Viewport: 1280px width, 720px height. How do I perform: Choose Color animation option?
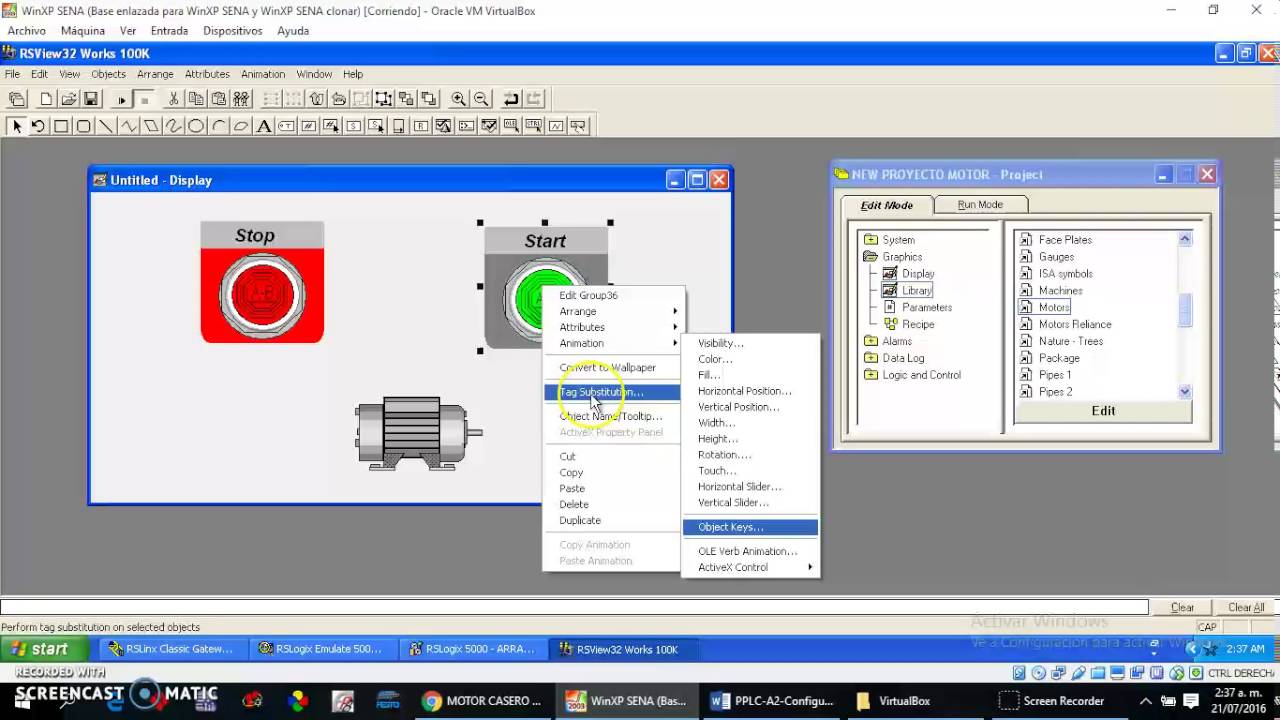point(750,359)
